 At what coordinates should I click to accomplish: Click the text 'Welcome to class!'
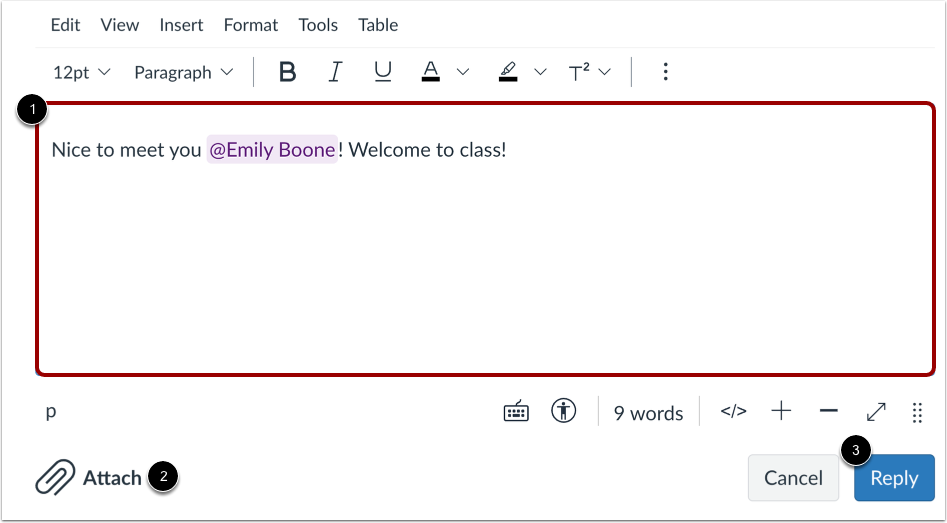click(x=428, y=150)
